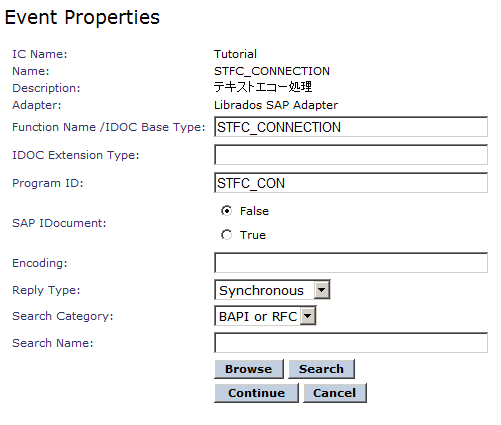Select the False radio button
501x425 pixels.
pyautogui.click(x=226, y=211)
